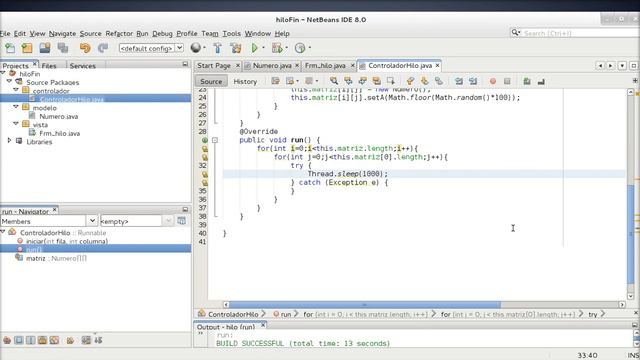Viewport: 640px width, 360px height.
Task: Click the try breadcrumb in editor
Action: click(x=593, y=314)
